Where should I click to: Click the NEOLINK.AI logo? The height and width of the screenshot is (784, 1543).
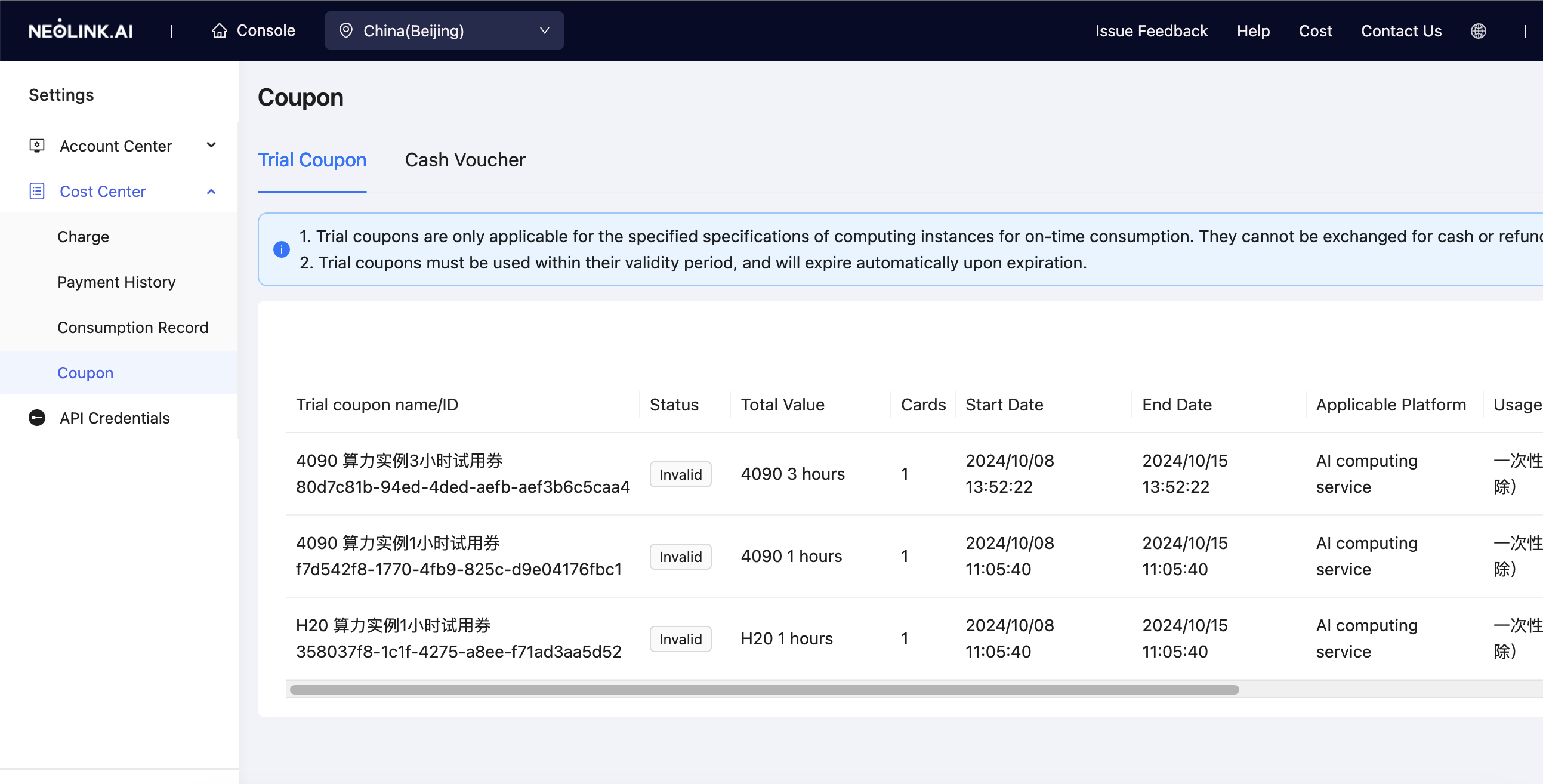(x=81, y=30)
